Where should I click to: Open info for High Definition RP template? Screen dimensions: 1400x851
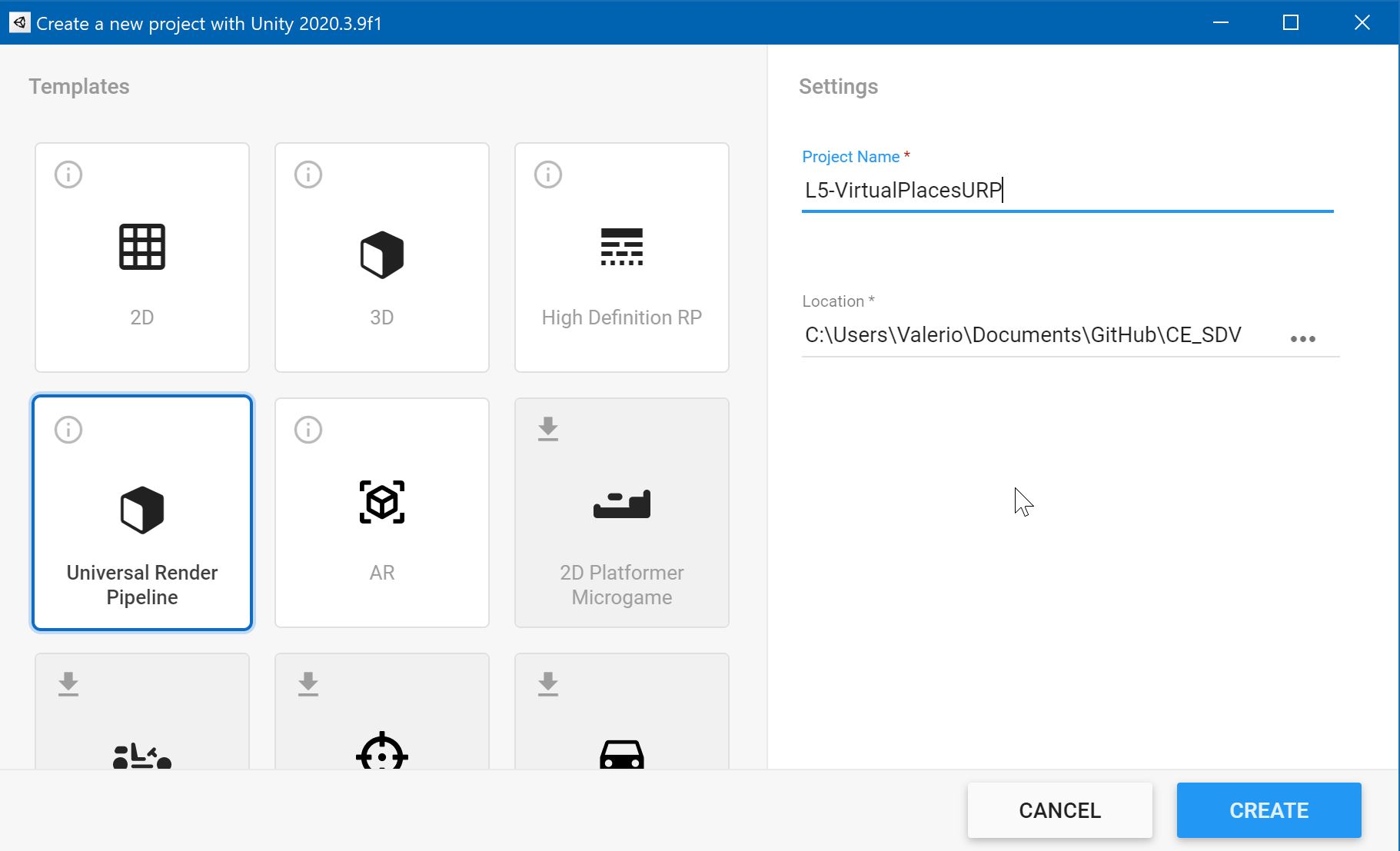tap(548, 175)
